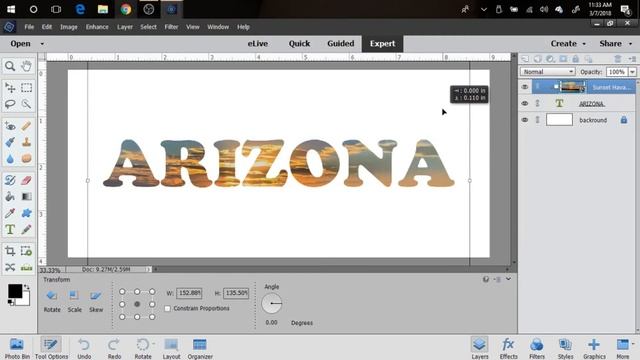Viewport: 640px width, 360px height.
Task: Hide the ARIZONA text layer
Action: coord(525,104)
